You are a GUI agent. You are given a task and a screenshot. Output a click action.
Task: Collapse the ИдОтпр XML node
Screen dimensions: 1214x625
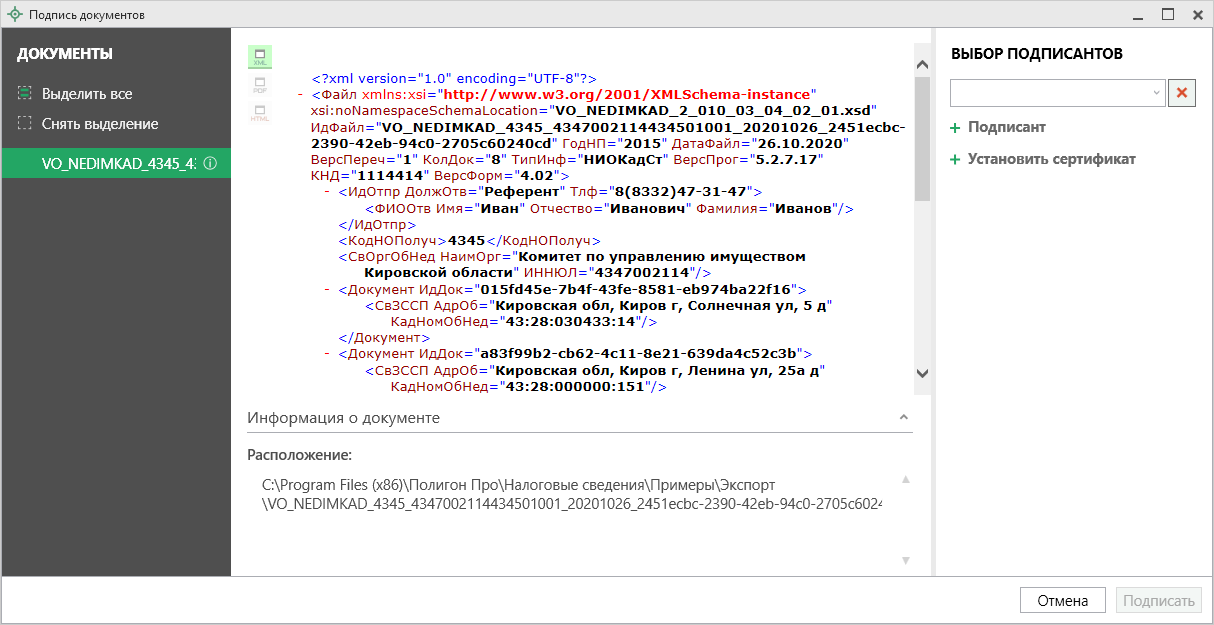pos(328,191)
